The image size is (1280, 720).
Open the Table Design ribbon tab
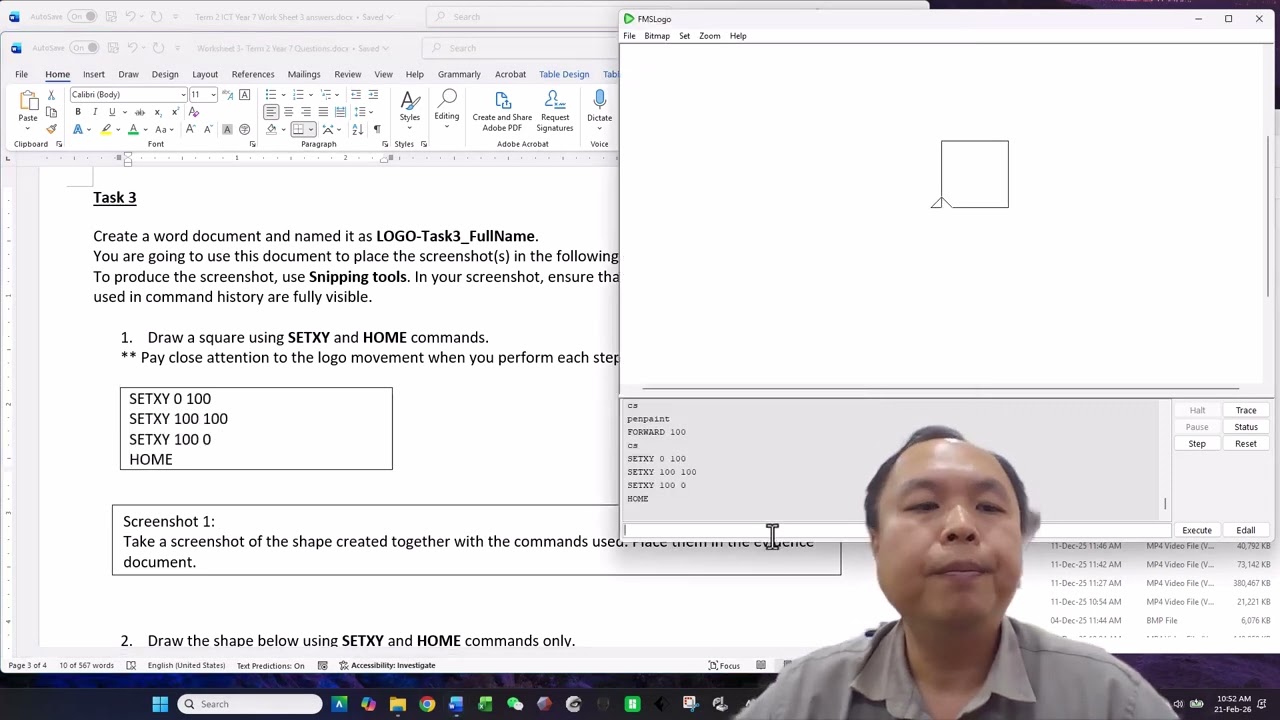564,74
